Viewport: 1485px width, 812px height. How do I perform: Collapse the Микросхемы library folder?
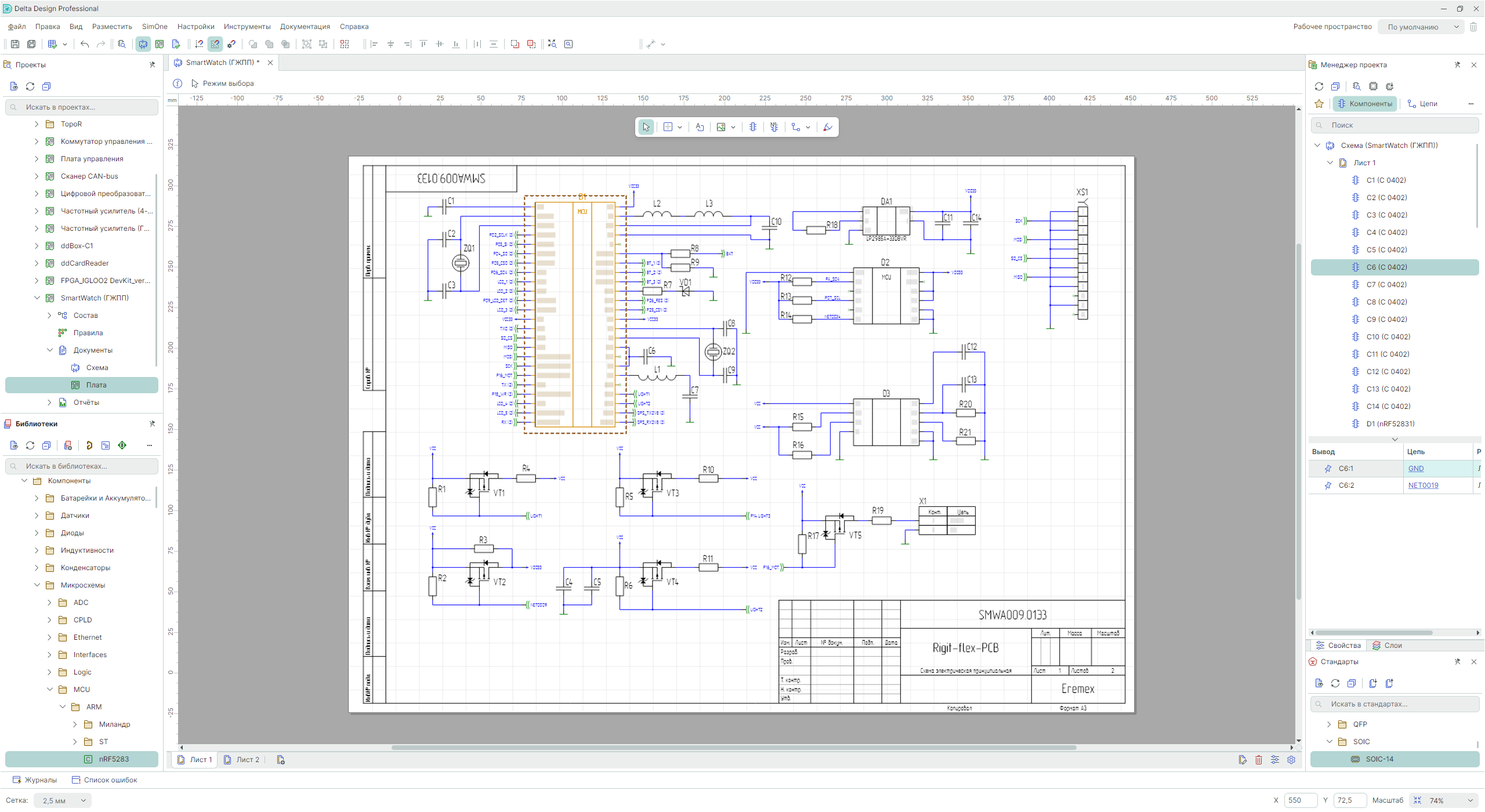point(37,585)
